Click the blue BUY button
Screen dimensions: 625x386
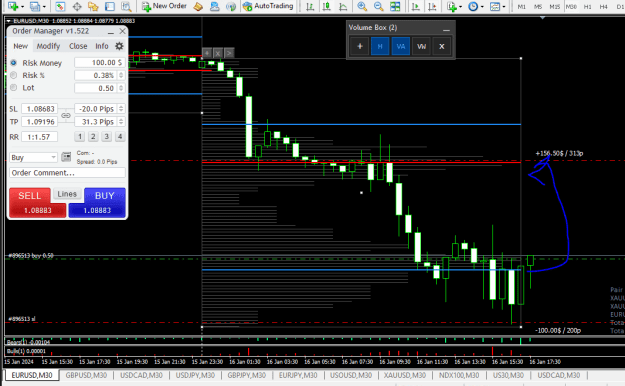click(x=97, y=203)
